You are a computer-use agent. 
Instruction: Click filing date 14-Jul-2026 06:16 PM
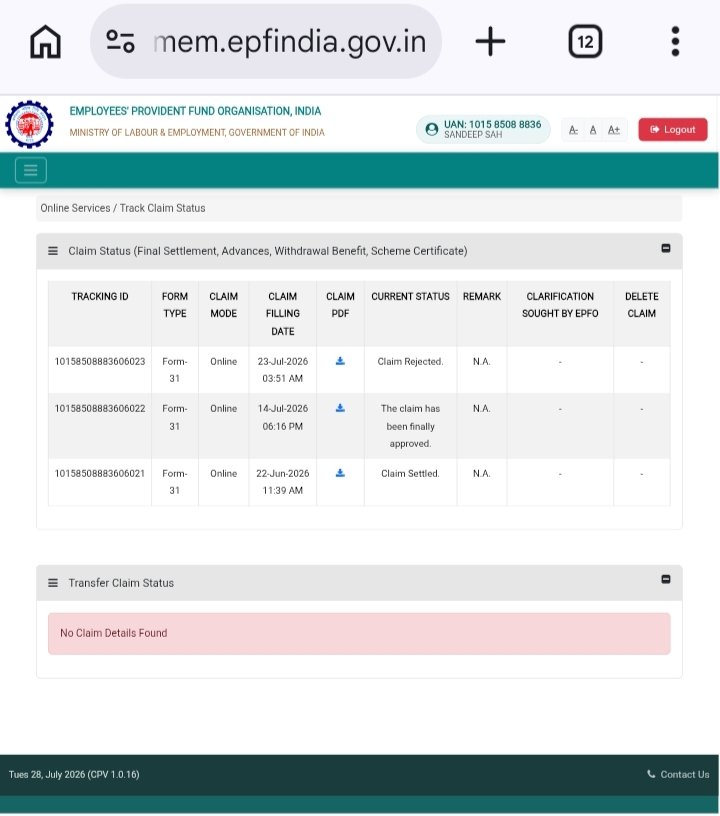282,417
